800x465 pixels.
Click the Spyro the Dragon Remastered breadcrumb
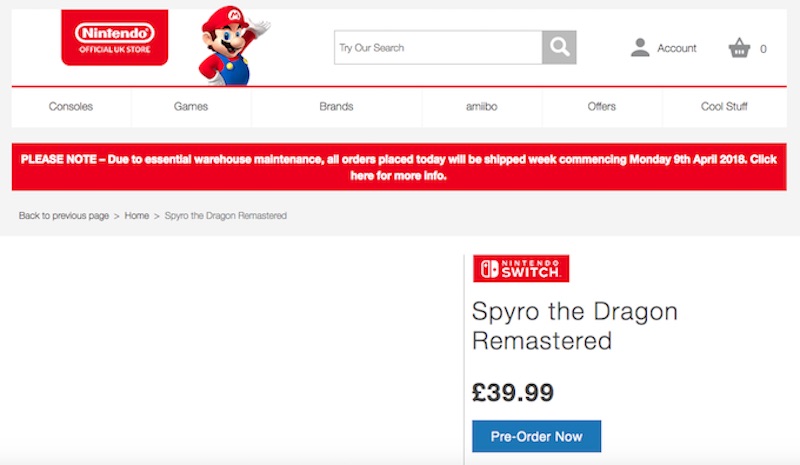[225, 216]
